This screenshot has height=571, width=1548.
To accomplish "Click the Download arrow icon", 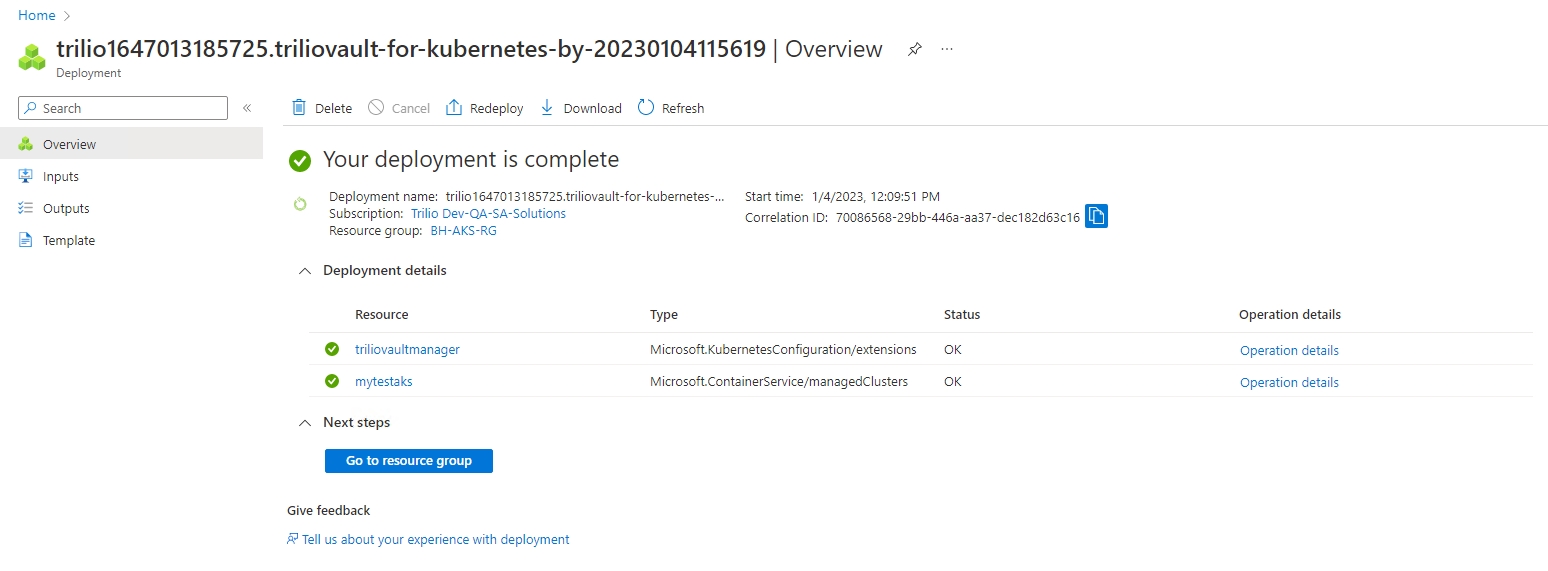I will click(547, 108).
